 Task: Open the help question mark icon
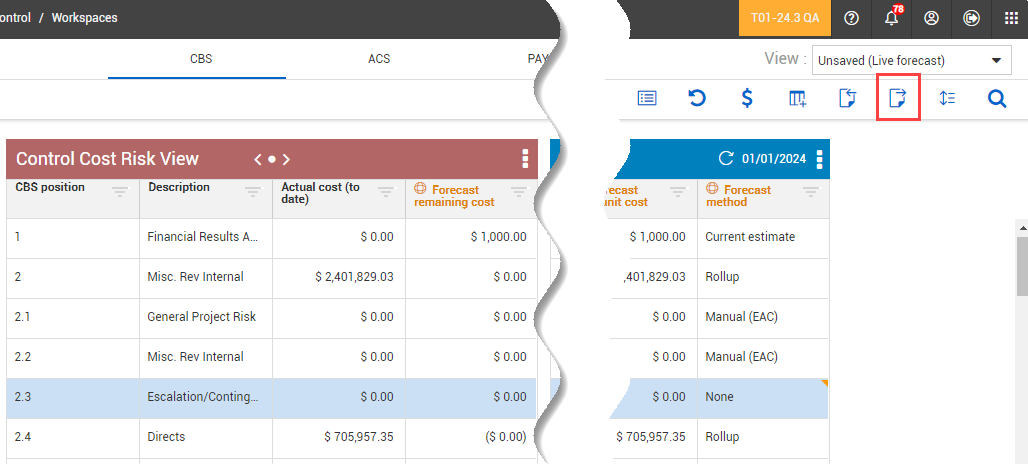point(851,18)
